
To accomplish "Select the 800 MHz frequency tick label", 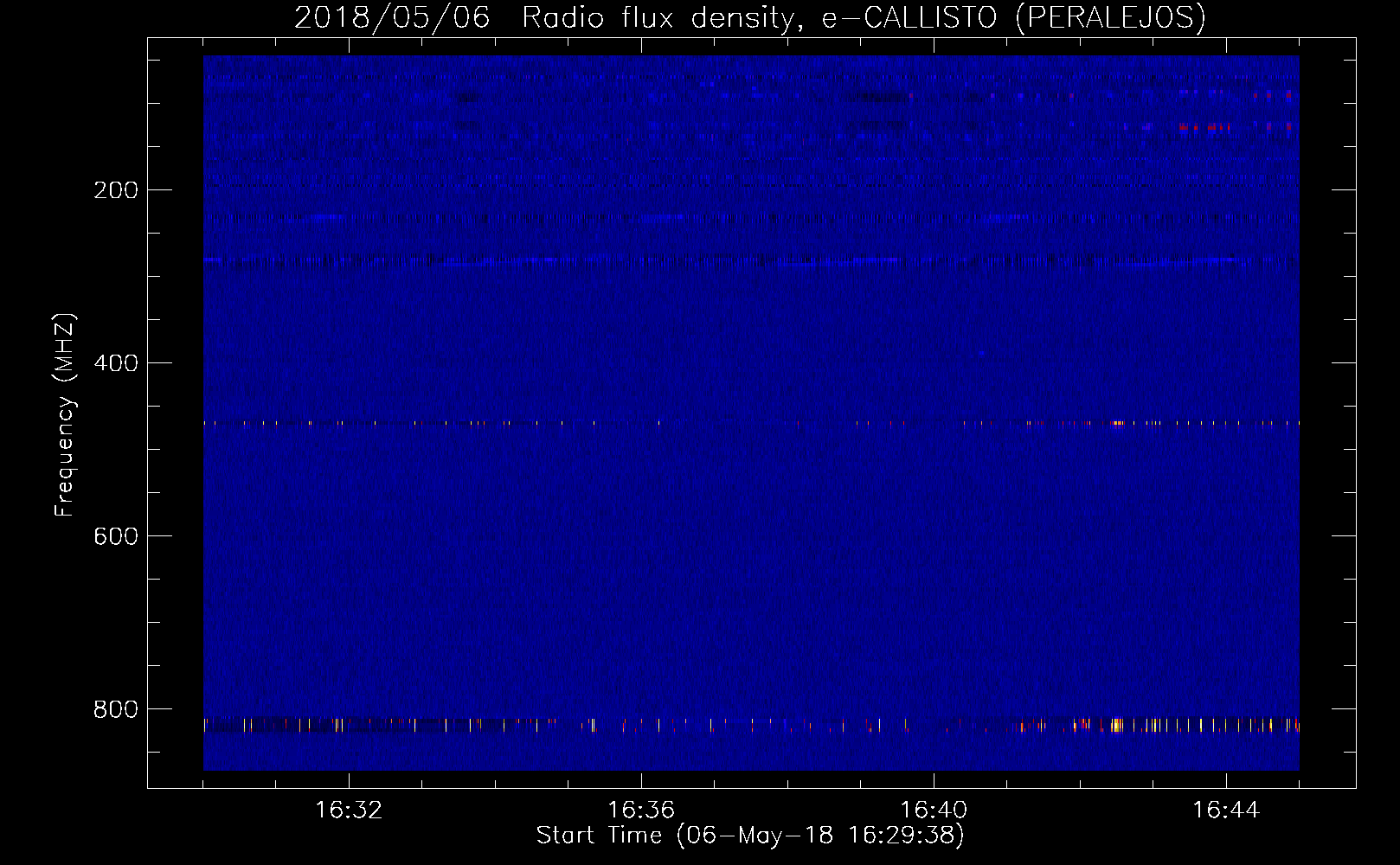I will click(x=116, y=709).
